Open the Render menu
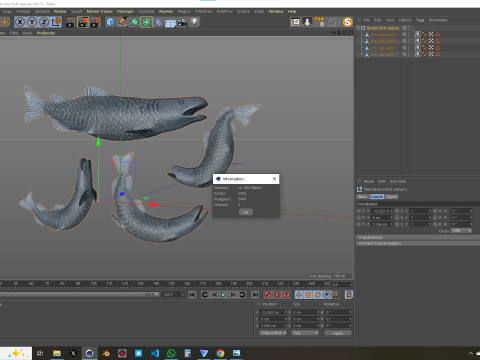480x360 pixels. 60,11
